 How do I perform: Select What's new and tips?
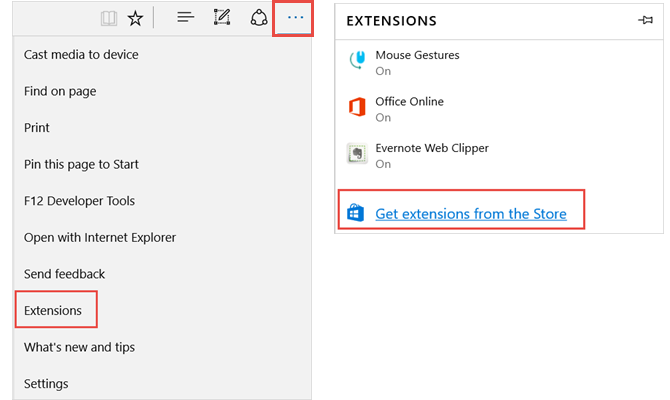click(x=79, y=347)
